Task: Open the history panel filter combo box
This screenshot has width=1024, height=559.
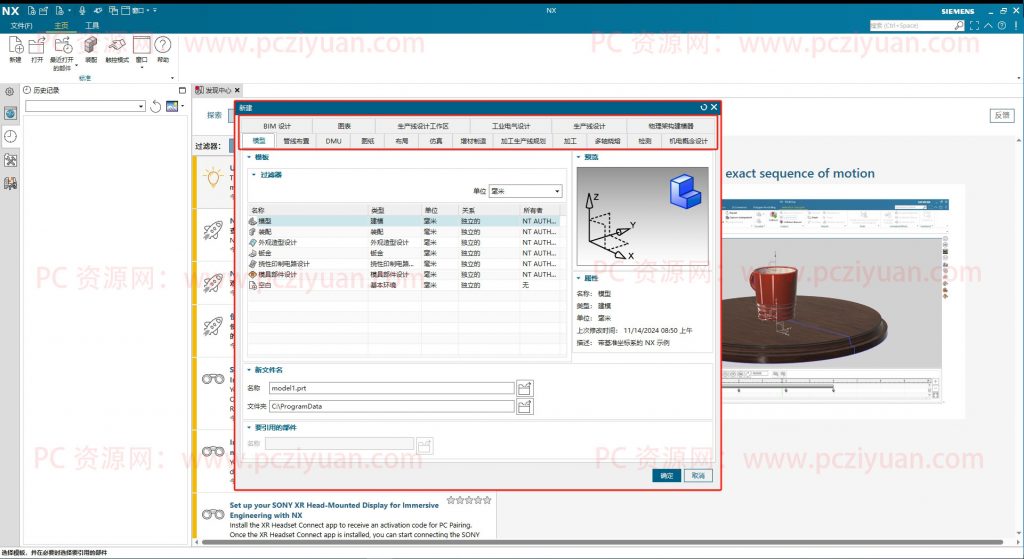Action: [86, 106]
